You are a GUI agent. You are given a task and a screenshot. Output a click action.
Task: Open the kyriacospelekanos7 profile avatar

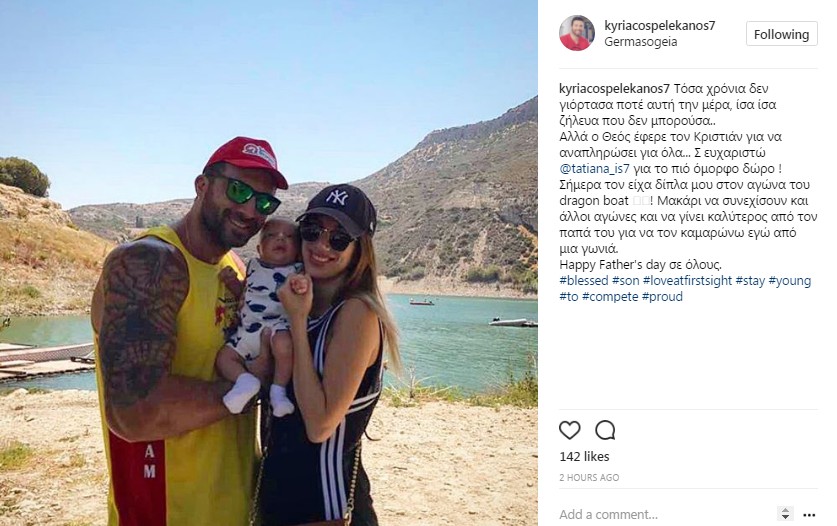tap(577, 33)
